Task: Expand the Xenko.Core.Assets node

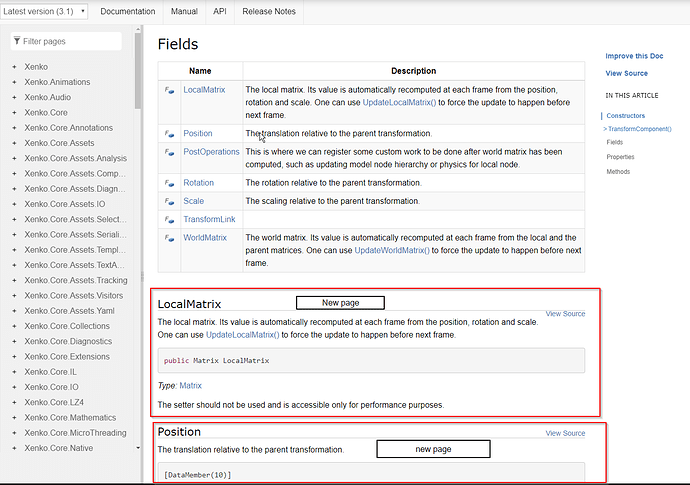Action: [x=14, y=143]
